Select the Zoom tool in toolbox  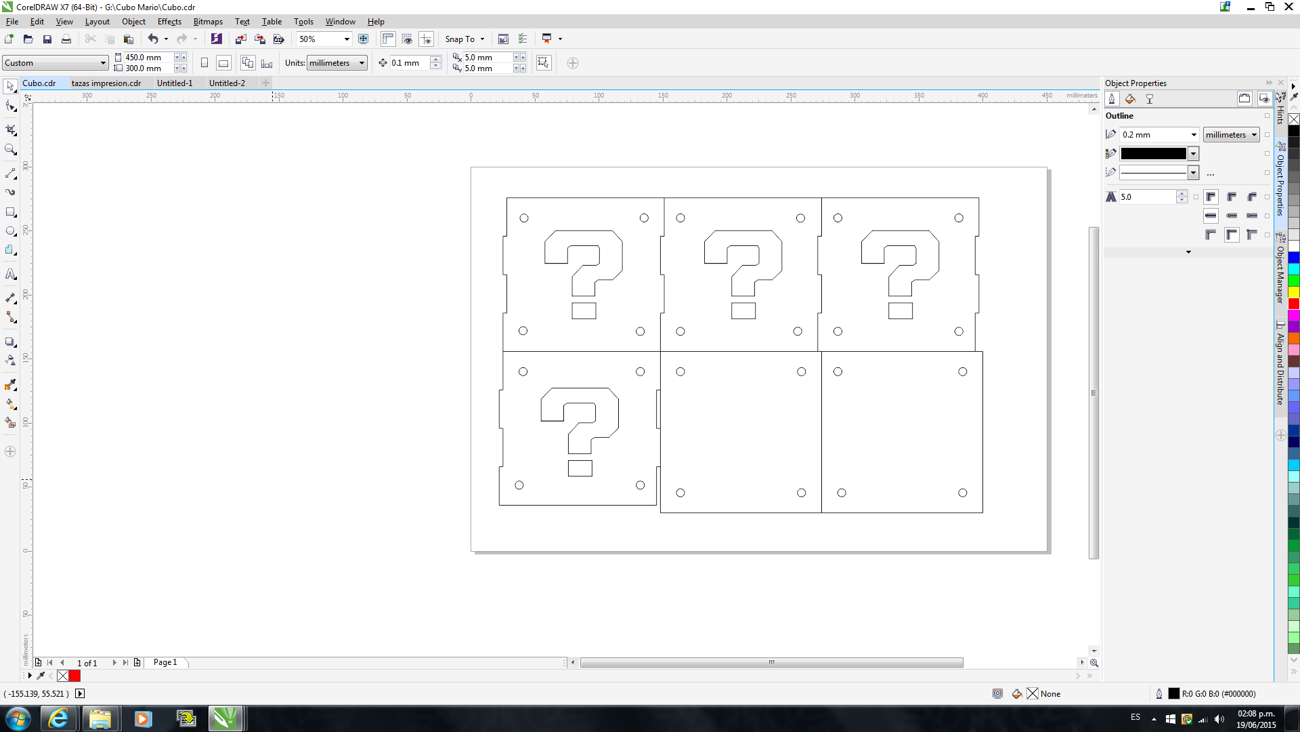(x=11, y=150)
